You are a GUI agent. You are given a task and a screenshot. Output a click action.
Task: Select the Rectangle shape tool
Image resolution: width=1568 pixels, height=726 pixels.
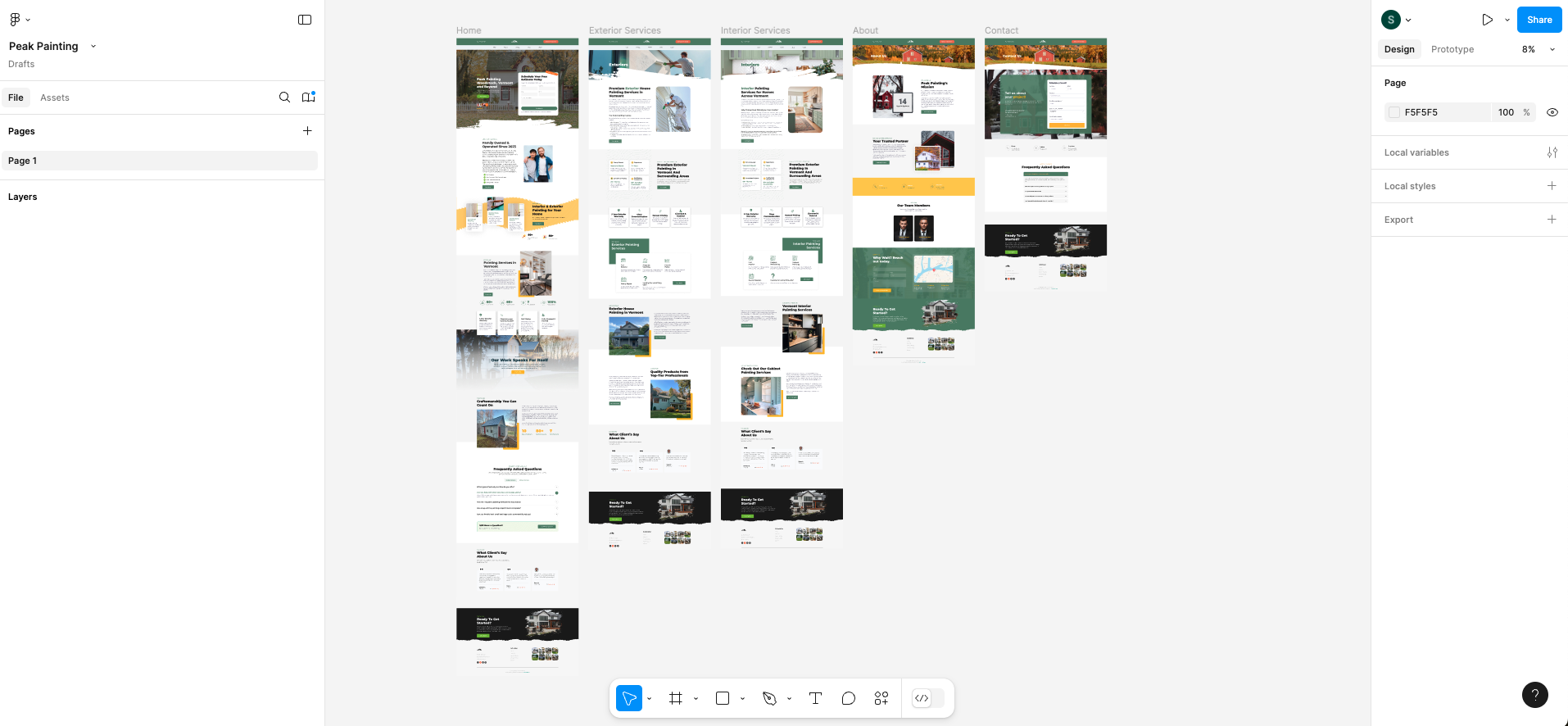pos(723,698)
